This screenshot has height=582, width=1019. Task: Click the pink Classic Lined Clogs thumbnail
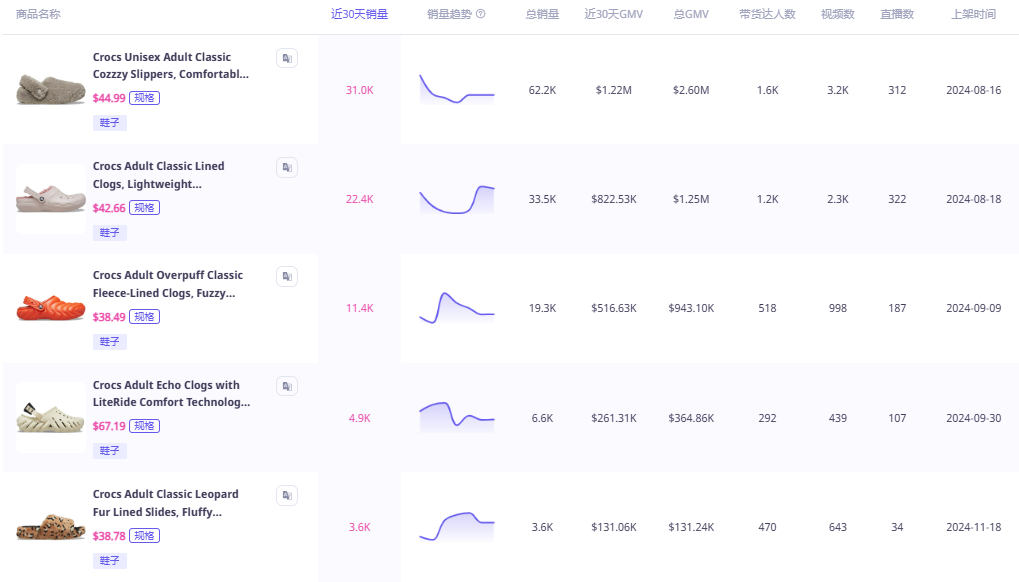51,199
